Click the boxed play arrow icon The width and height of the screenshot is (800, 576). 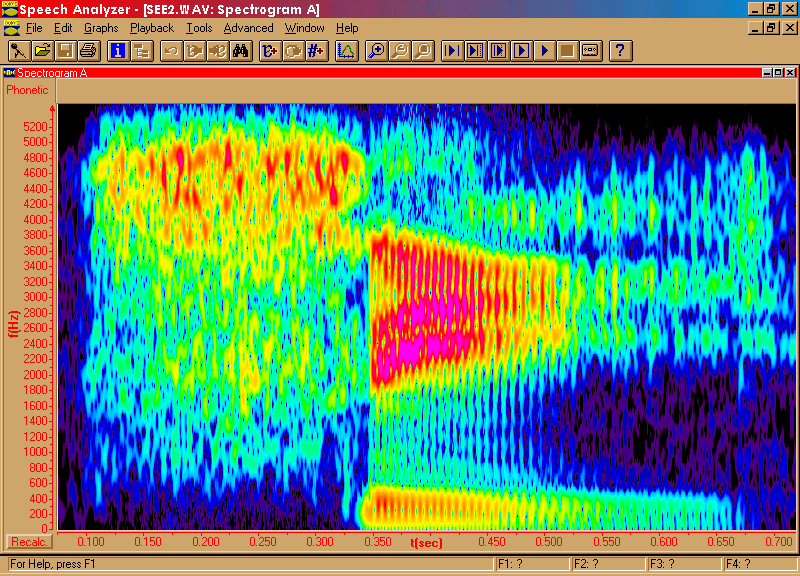[x=521, y=51]
